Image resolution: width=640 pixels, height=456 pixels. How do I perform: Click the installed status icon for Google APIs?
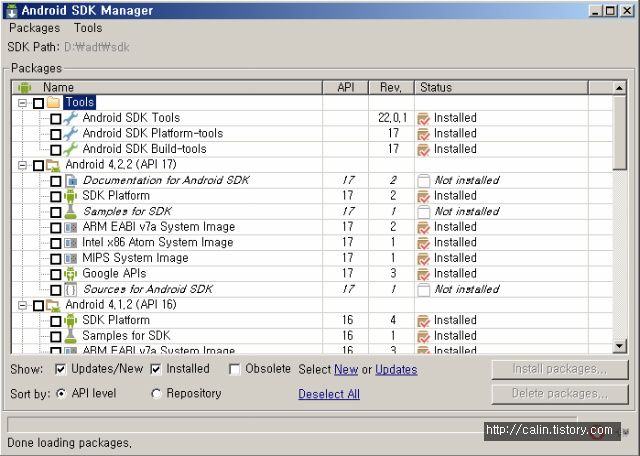click(424, 274)
